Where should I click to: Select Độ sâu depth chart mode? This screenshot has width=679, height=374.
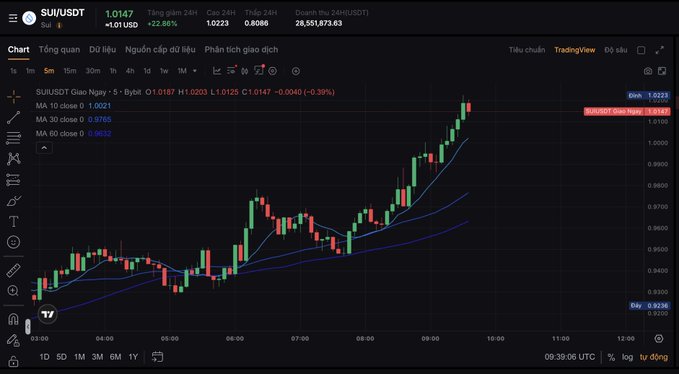click(616, 50)
